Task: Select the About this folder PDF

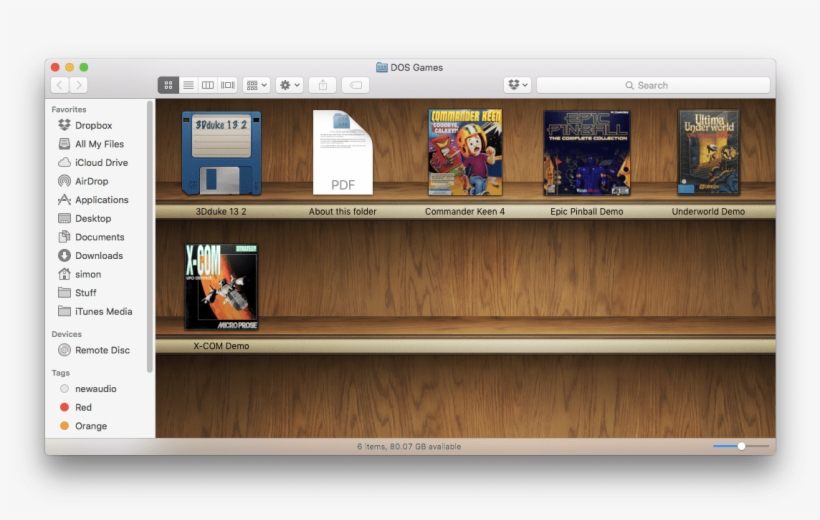Action: click(343, 152)
